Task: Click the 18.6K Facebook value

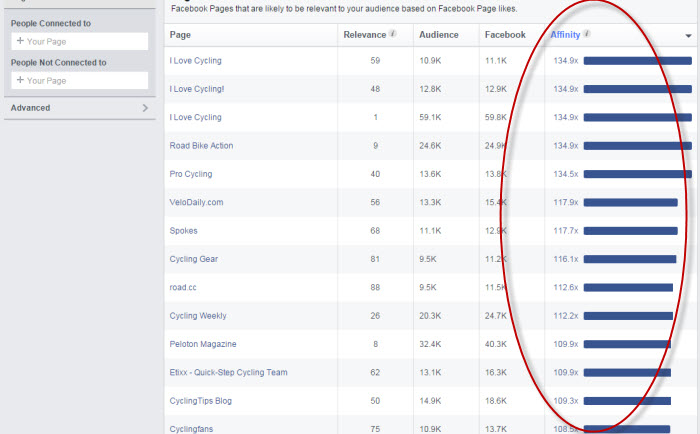Action: tap(496, 401)
